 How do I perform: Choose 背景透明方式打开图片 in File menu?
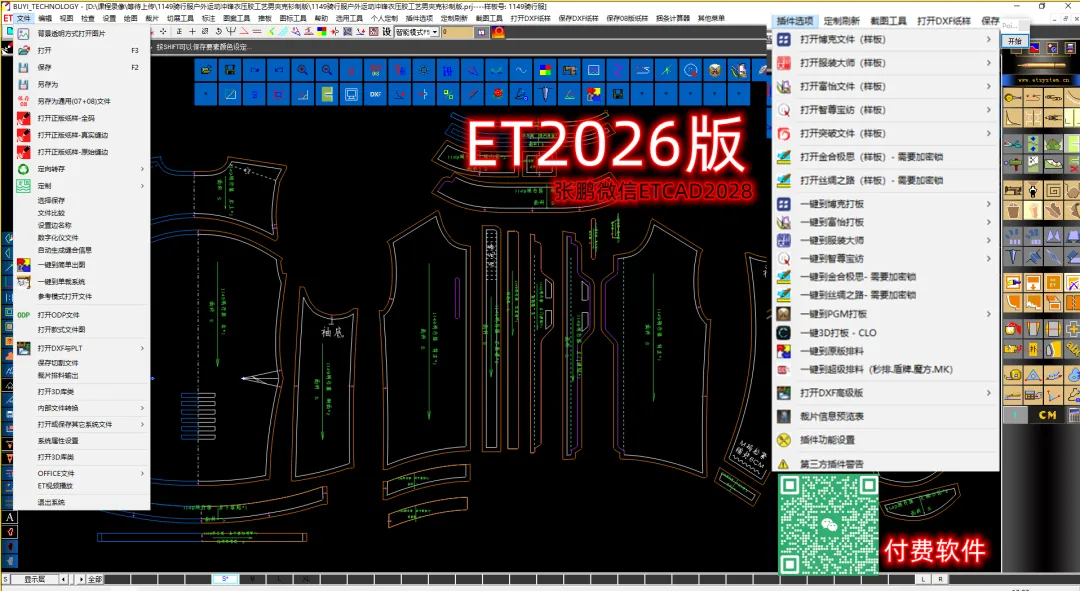click(x=72, y=33)
